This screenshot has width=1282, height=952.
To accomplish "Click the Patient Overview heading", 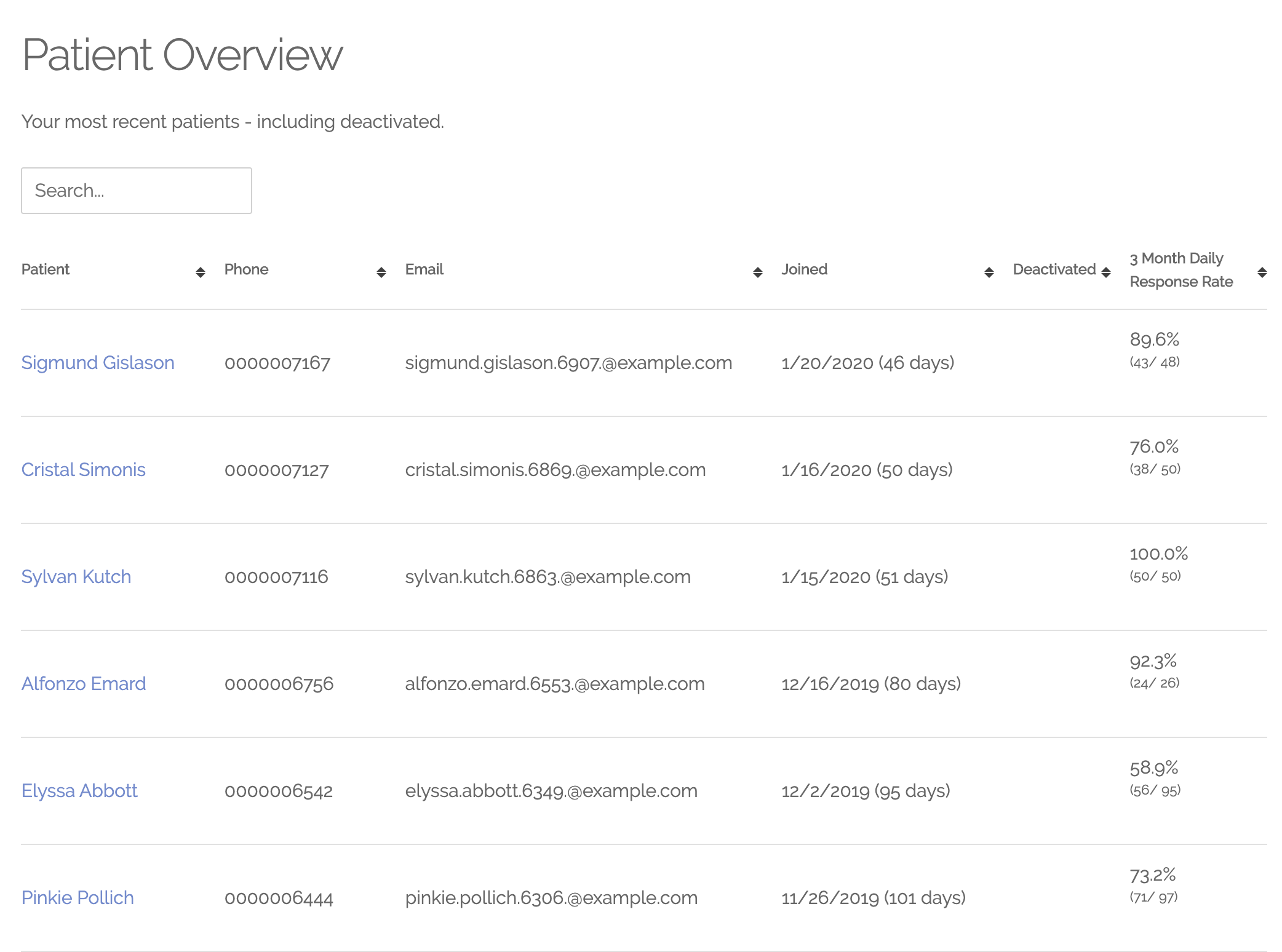I will click(183, 55).
